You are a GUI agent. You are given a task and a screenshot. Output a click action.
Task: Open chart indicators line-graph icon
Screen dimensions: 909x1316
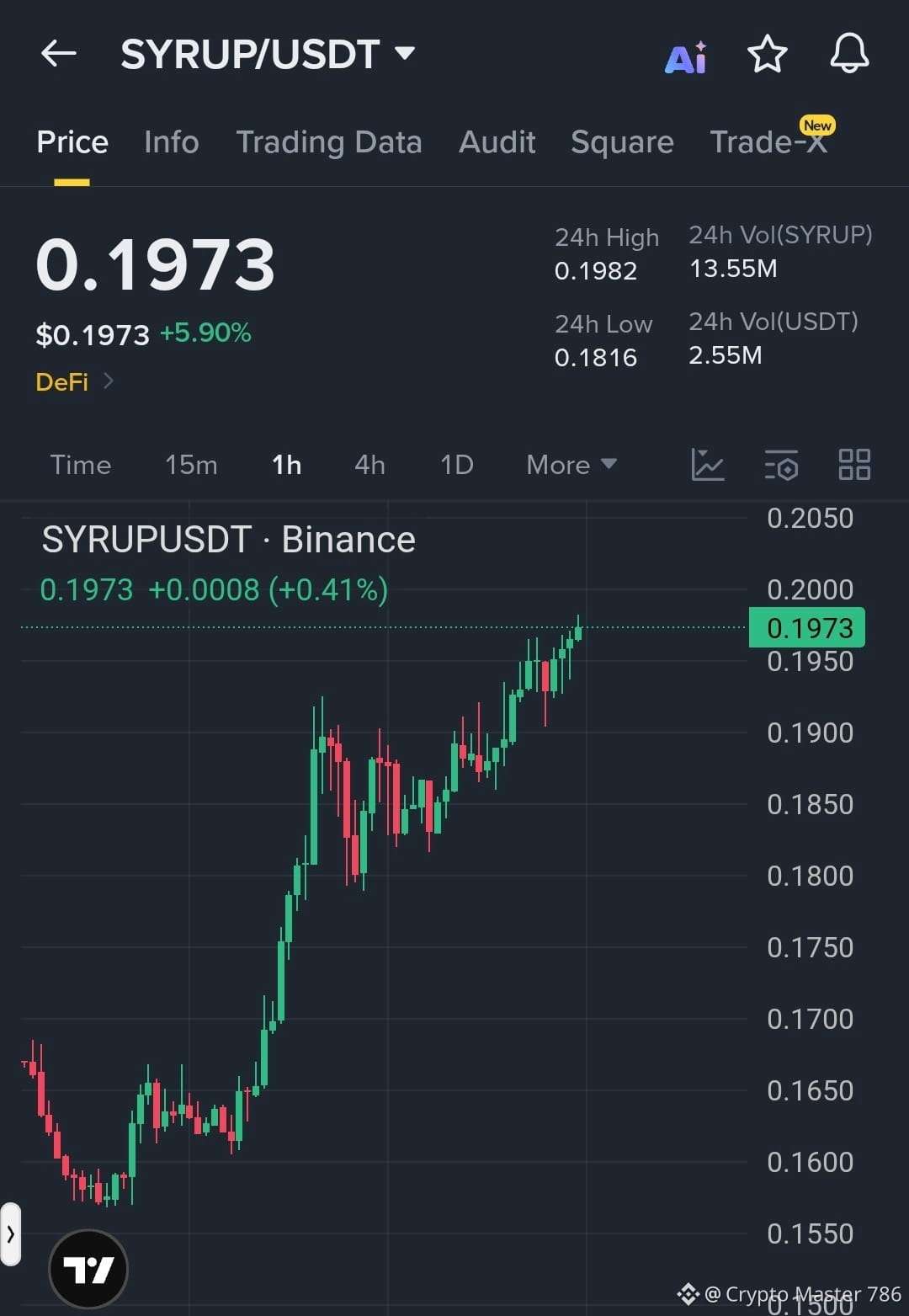pyautogui.click(x=708, y=465)
